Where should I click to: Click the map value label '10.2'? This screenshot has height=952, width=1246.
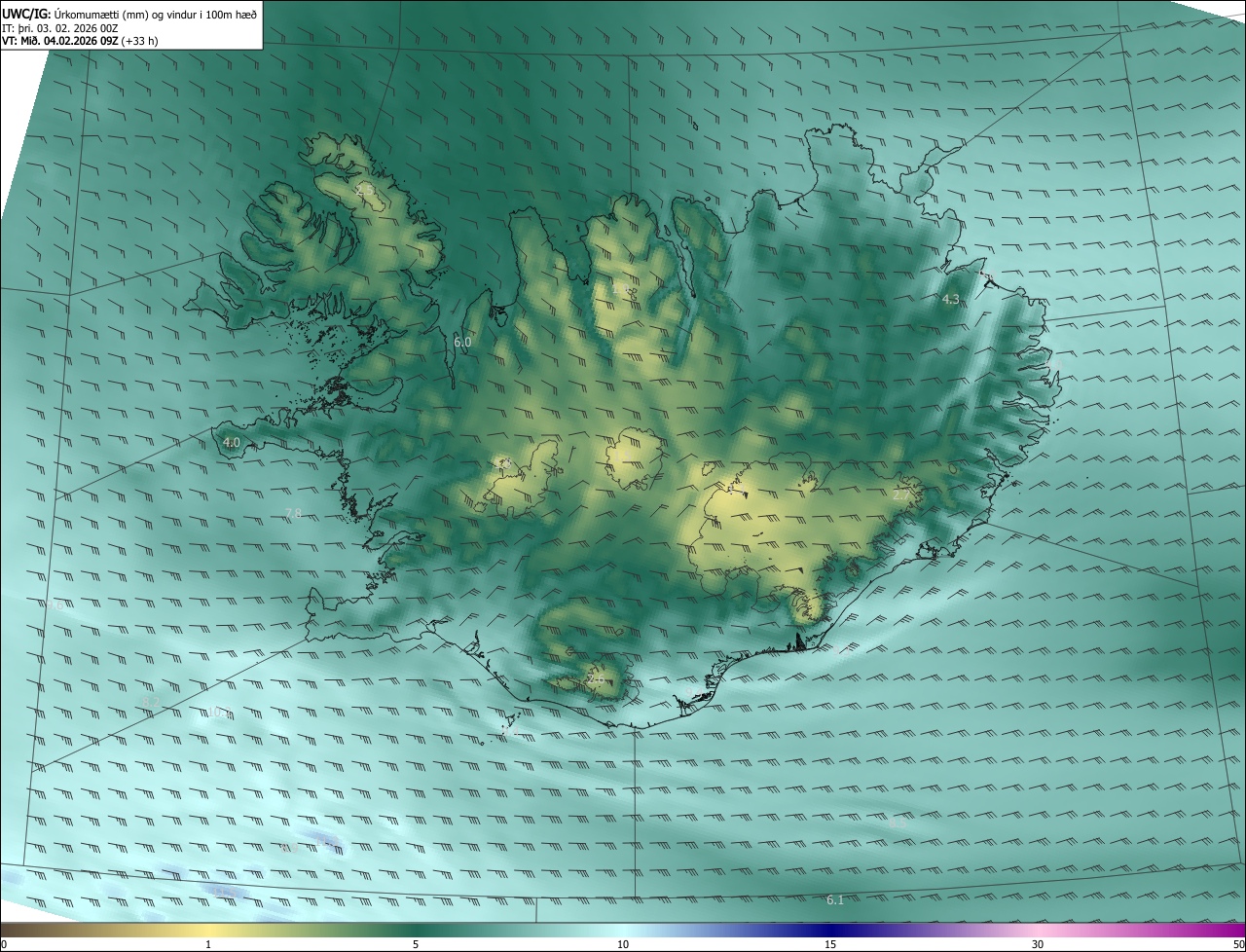click(219, 714)
